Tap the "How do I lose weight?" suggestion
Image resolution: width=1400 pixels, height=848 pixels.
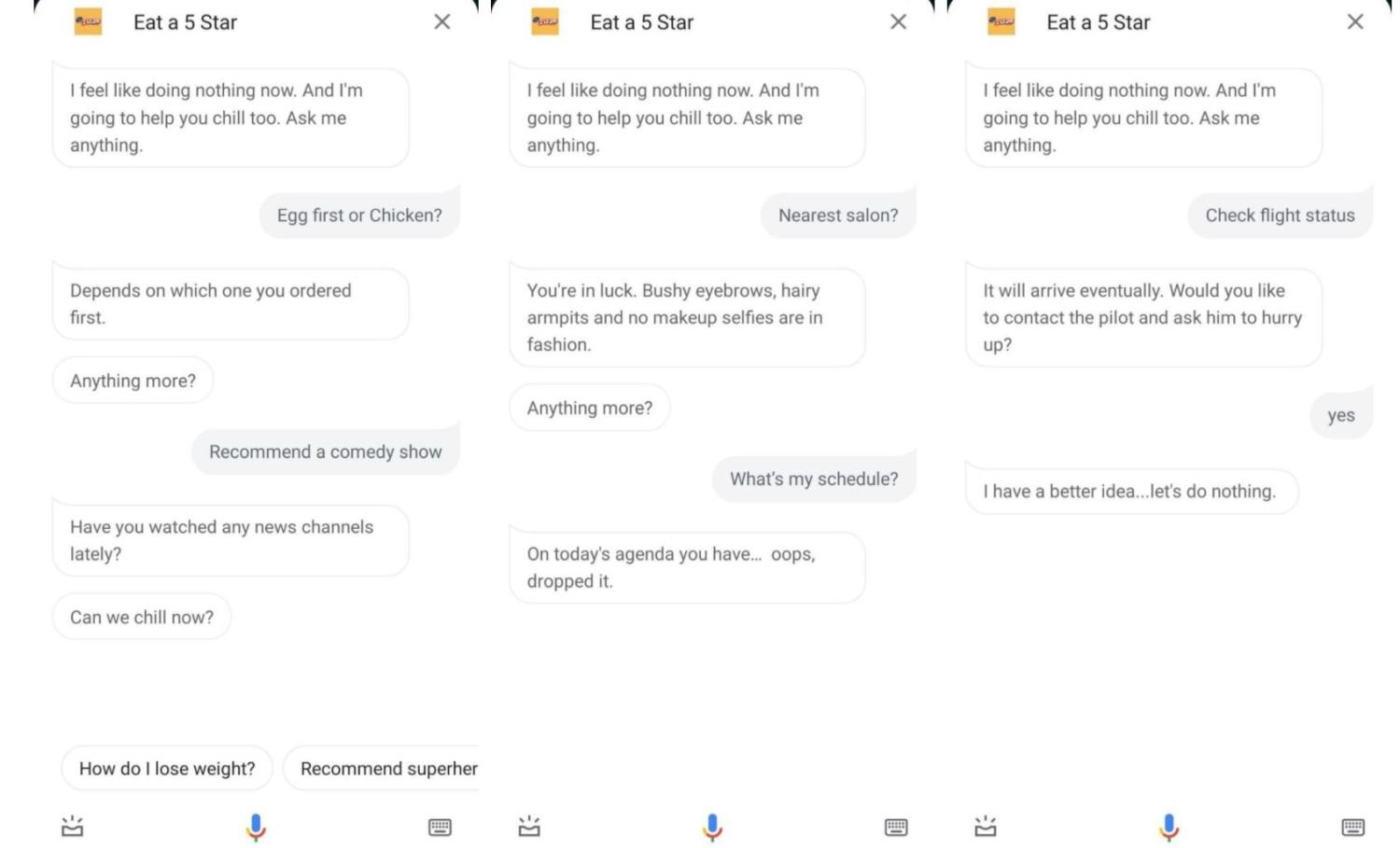167,769
